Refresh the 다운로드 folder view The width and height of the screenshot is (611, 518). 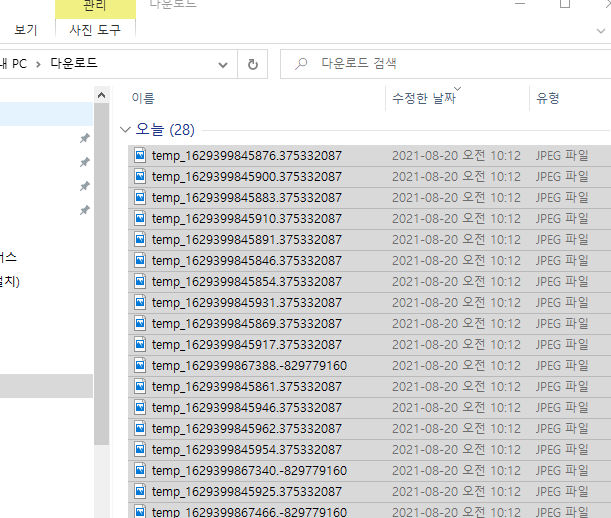253,64
